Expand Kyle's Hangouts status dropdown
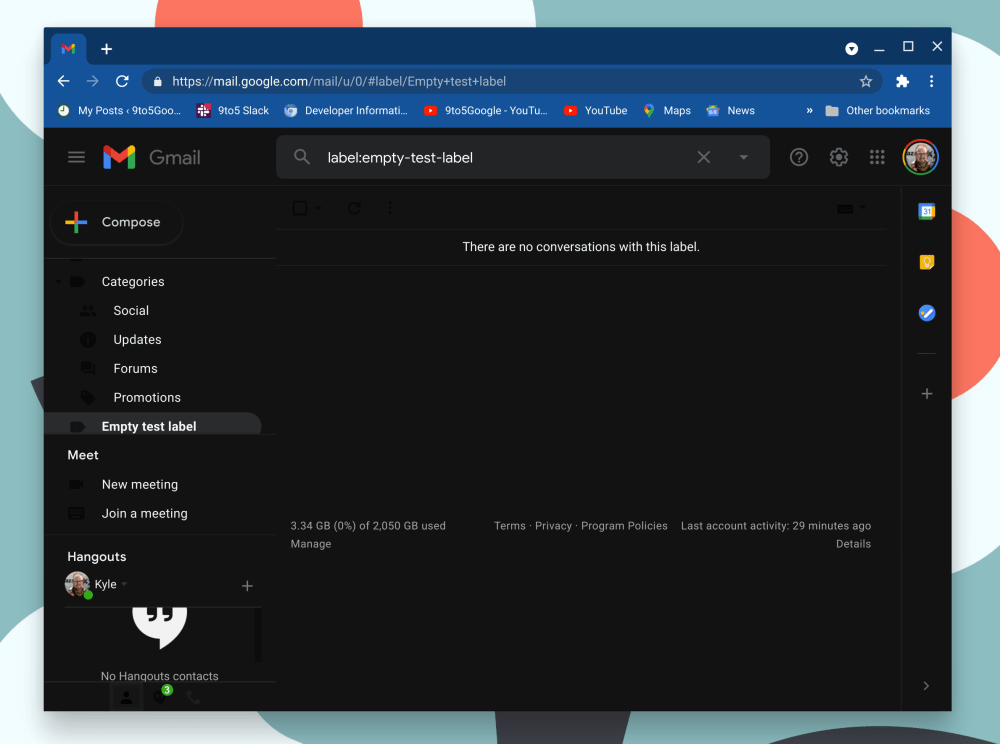The width and height of the screenshot is (1000, 744). (124, 585)
